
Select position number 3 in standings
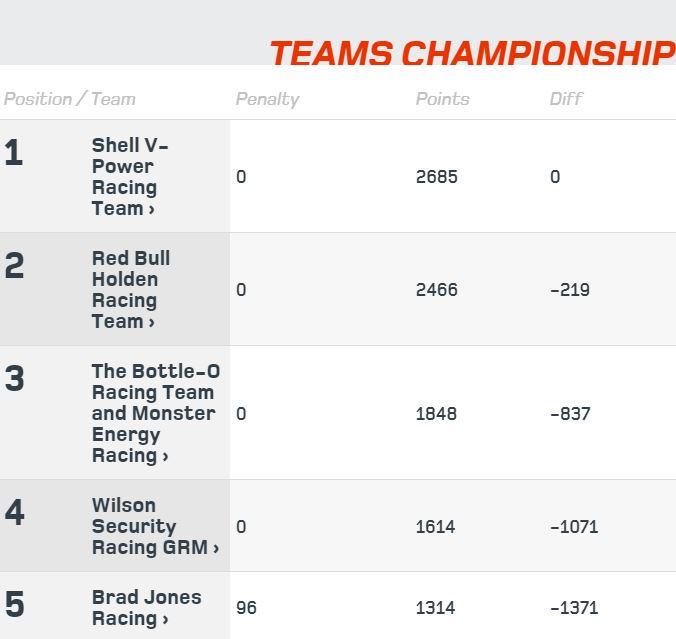(x=14, y=378)
